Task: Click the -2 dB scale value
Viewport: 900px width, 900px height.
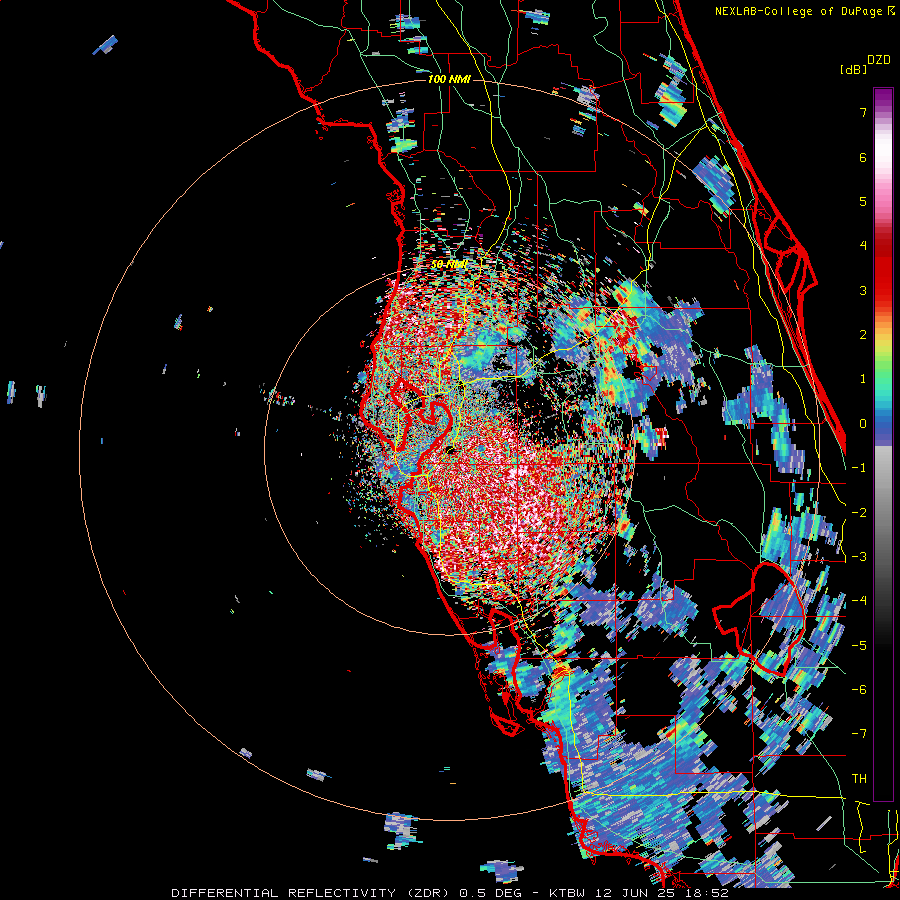Action: tap(859, 513)
